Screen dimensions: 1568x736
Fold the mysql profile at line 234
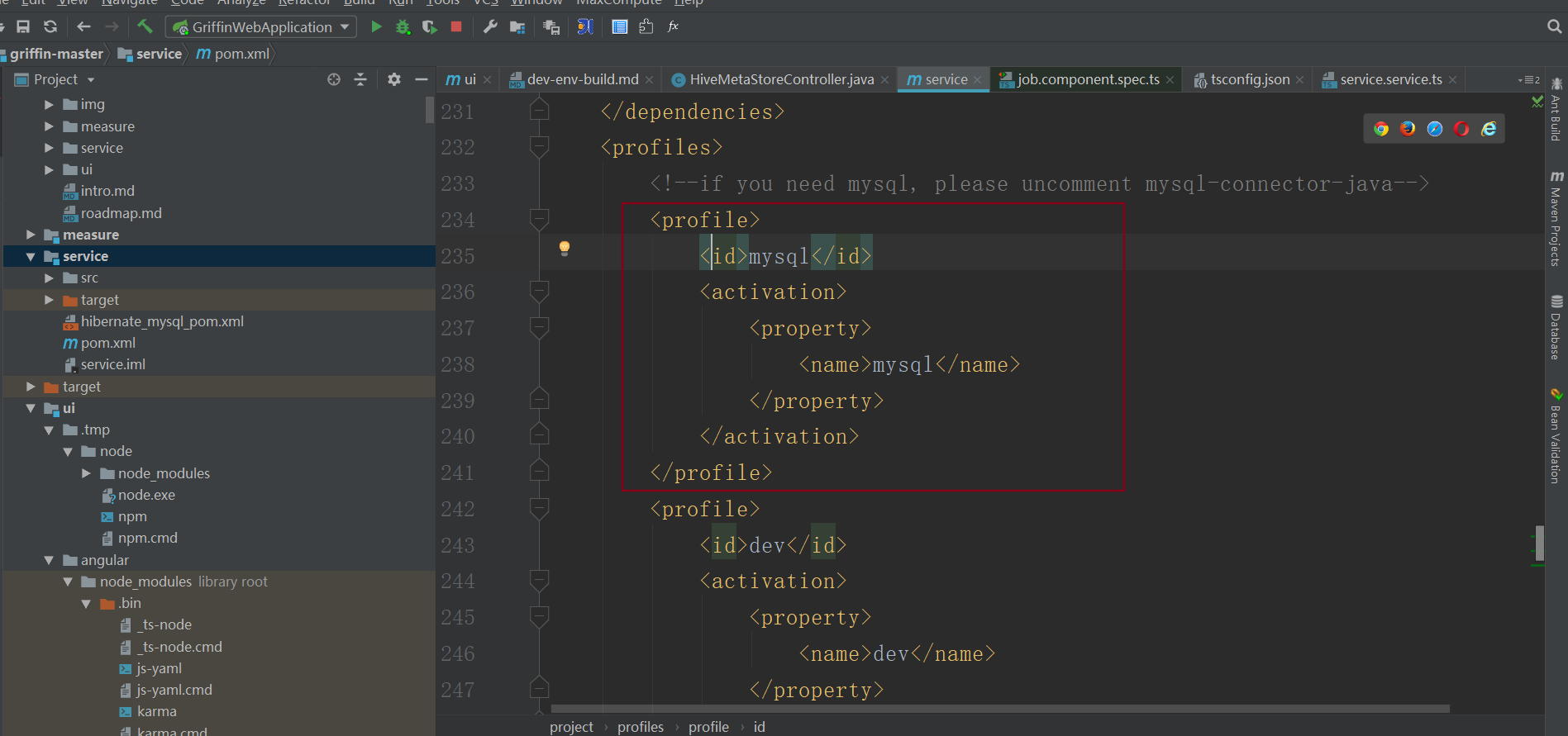point(539,220)
